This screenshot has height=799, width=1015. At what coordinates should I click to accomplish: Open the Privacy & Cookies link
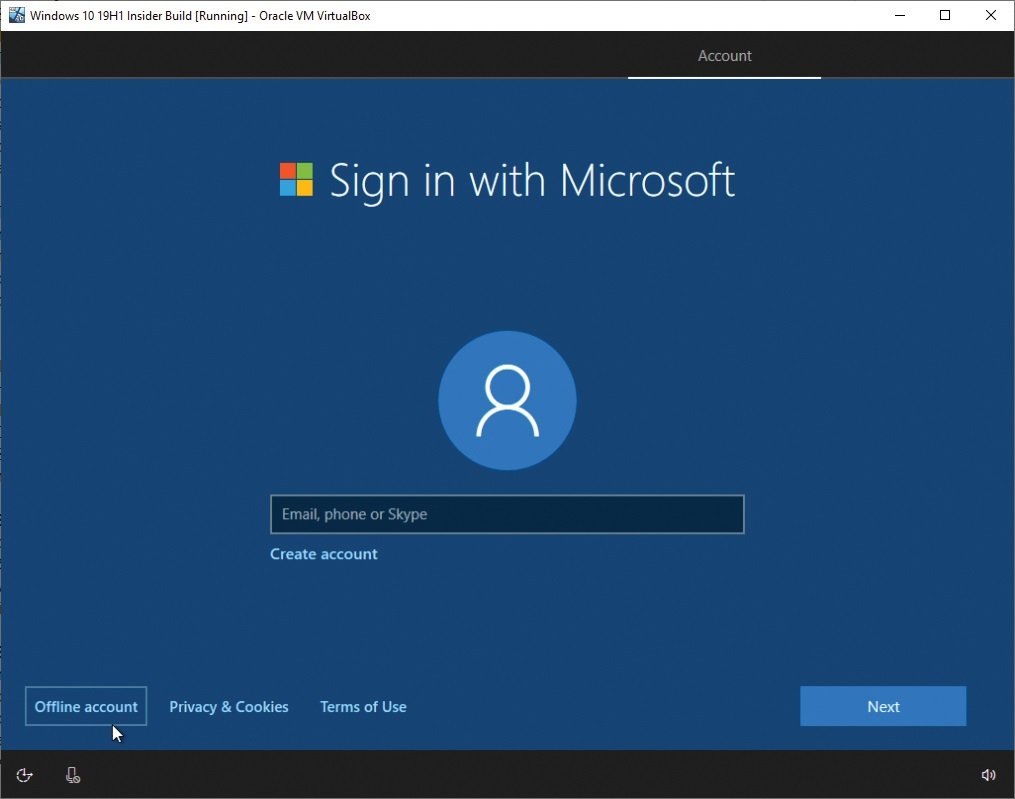click(229, 707)
